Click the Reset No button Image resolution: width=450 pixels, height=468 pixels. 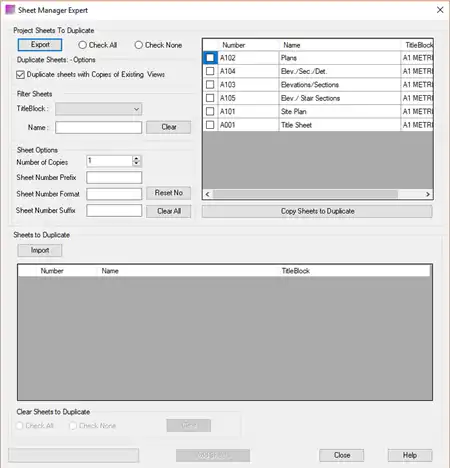[169, 193]
